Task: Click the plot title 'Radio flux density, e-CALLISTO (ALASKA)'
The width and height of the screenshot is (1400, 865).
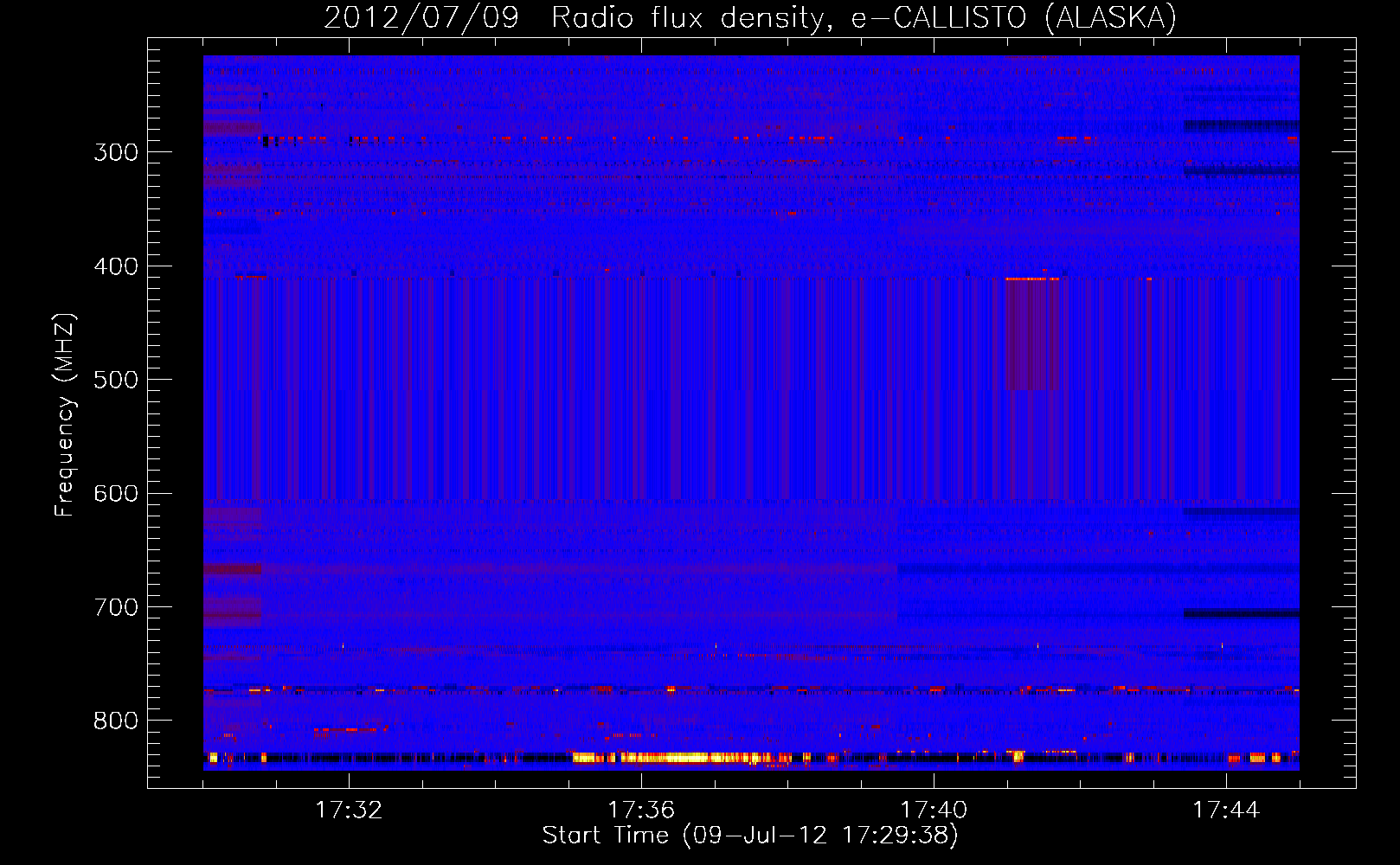Action: (864, 18)
